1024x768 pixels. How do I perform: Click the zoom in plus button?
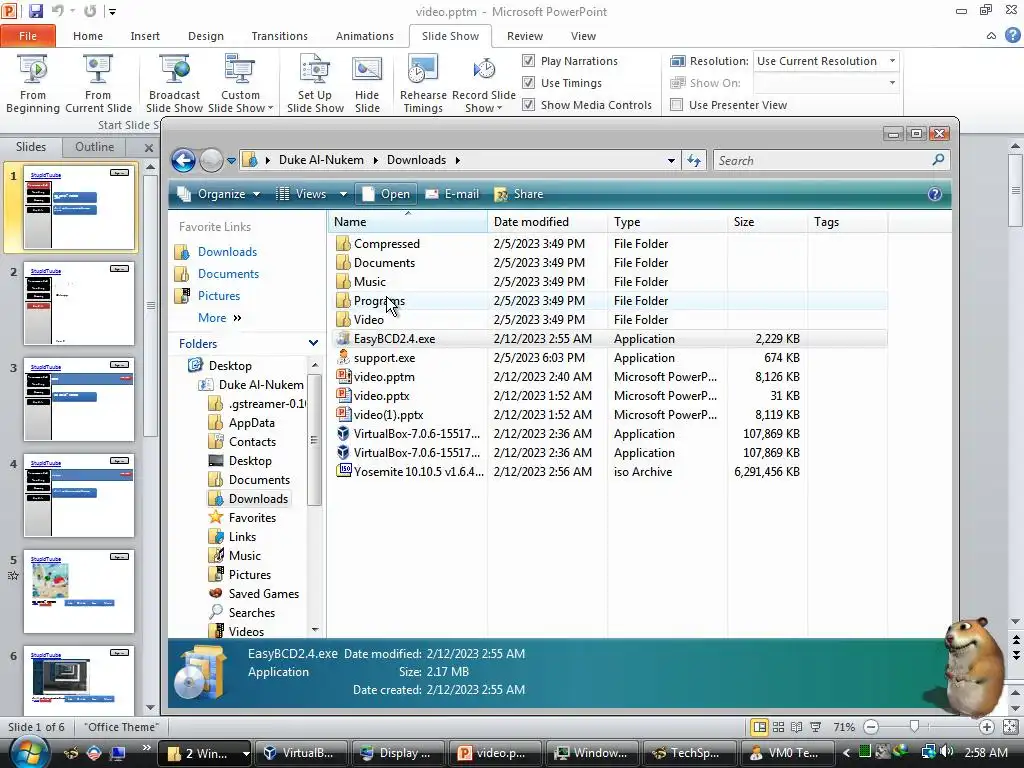click(x=986, y=727)
